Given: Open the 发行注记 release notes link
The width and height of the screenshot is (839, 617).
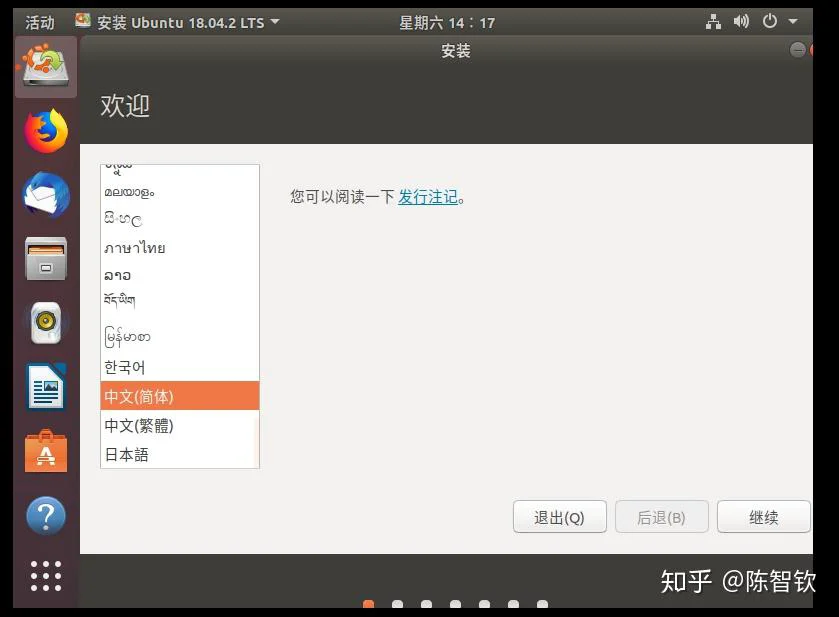Looking at the screenshot, I should [428, 197].
